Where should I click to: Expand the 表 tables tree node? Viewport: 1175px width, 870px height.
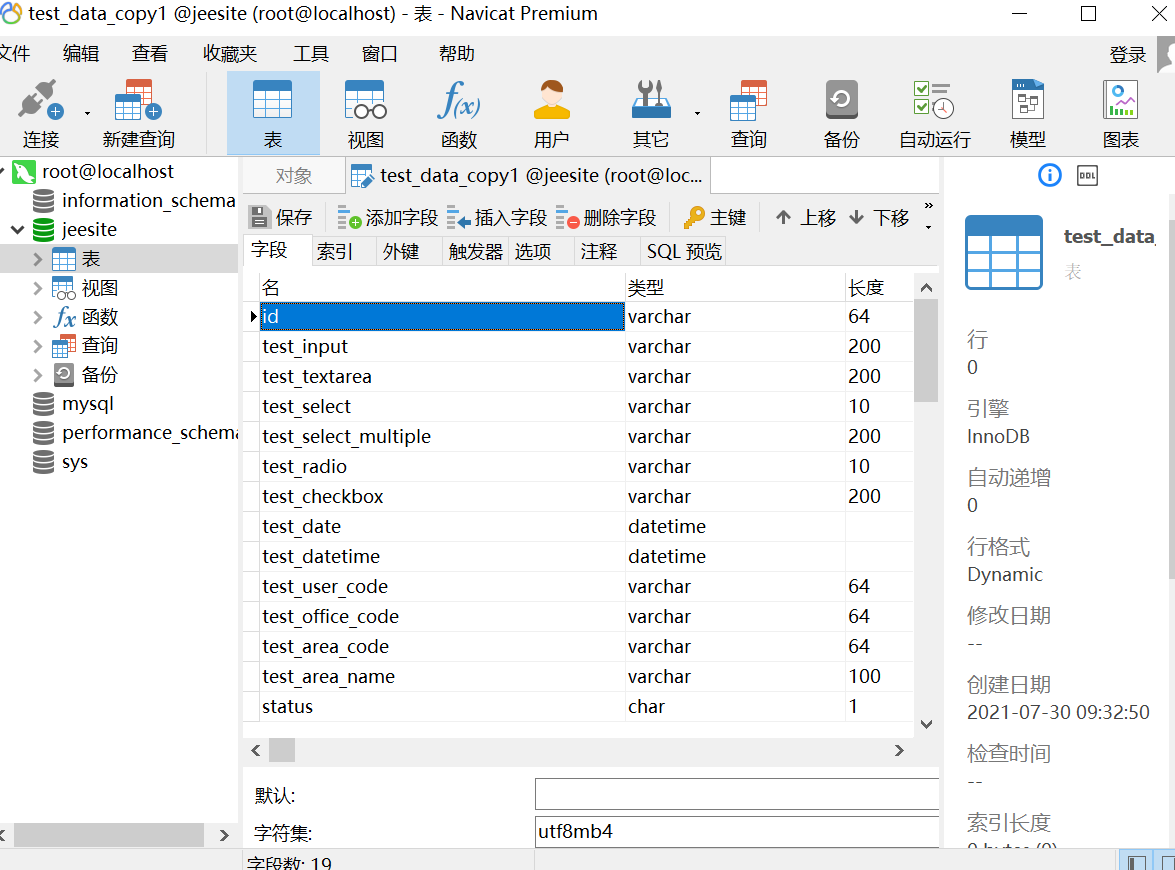tap(37, 259)
